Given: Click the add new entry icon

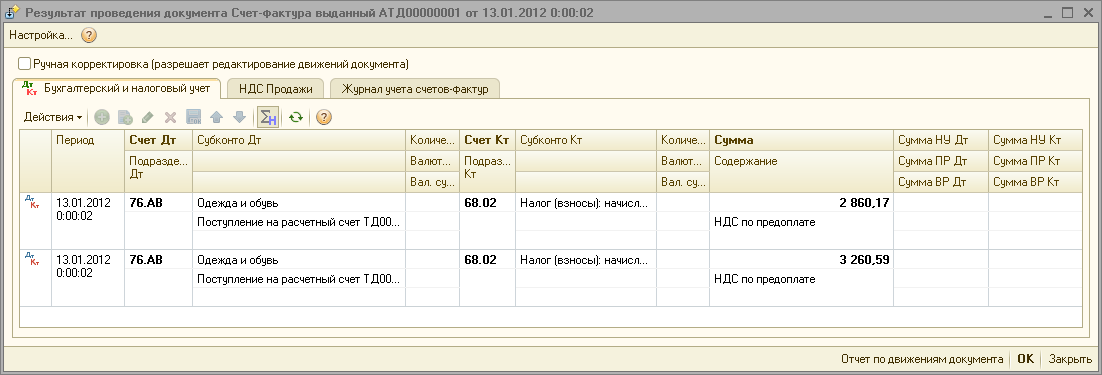Looking at the screenshot, I should [x=102, y=117].
